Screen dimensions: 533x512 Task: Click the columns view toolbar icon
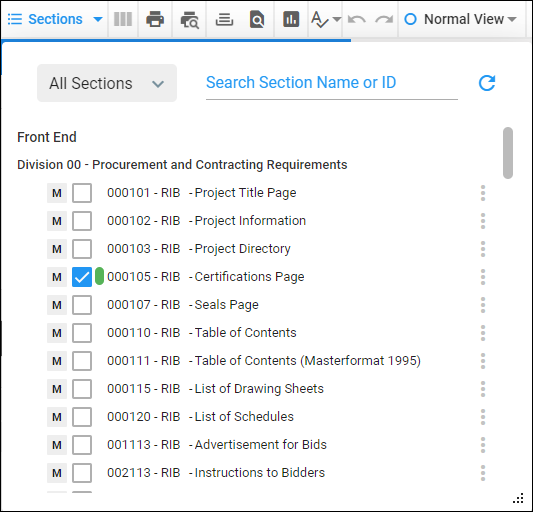[123, 19]
